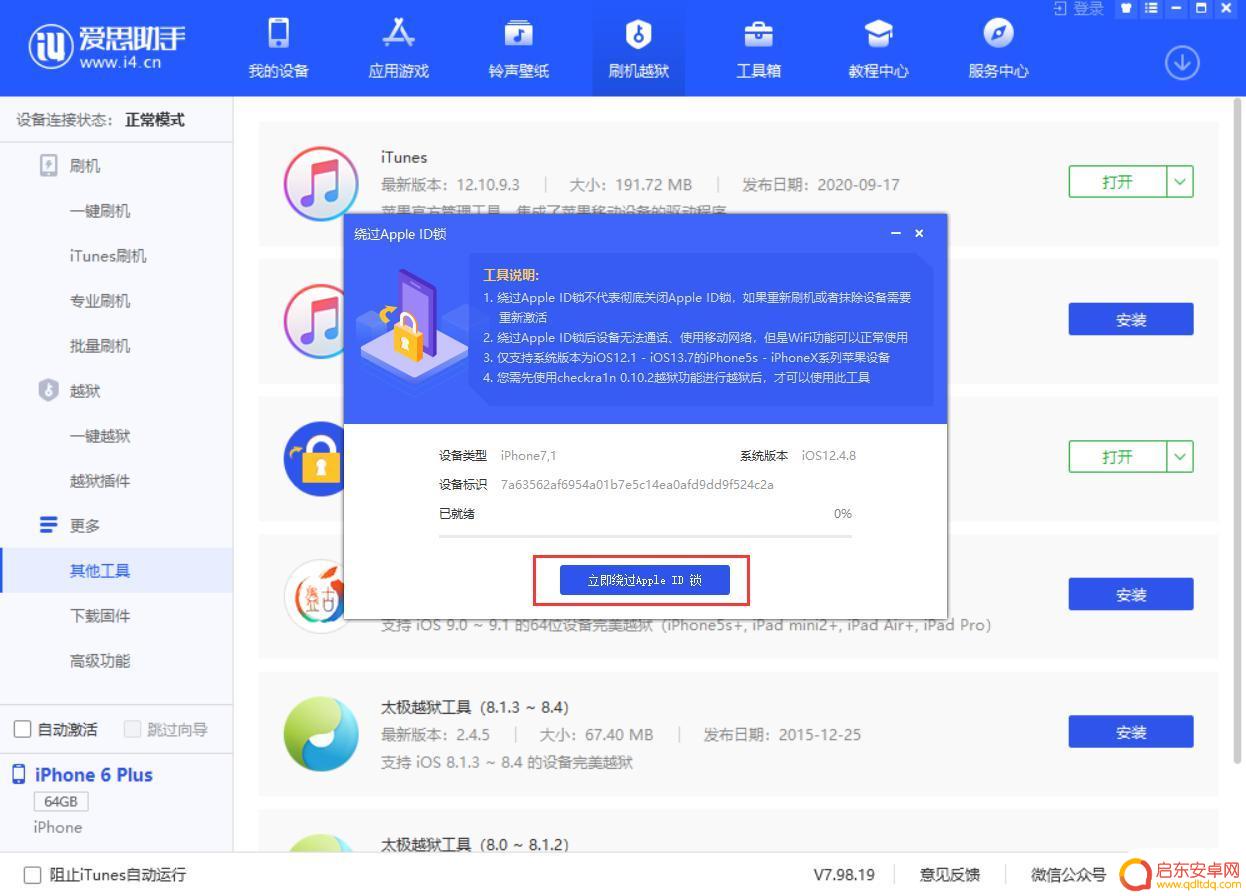1246x896 pixels.
Task: Click 设备连接状态 正常模式 status text
Action: (100, 120)
